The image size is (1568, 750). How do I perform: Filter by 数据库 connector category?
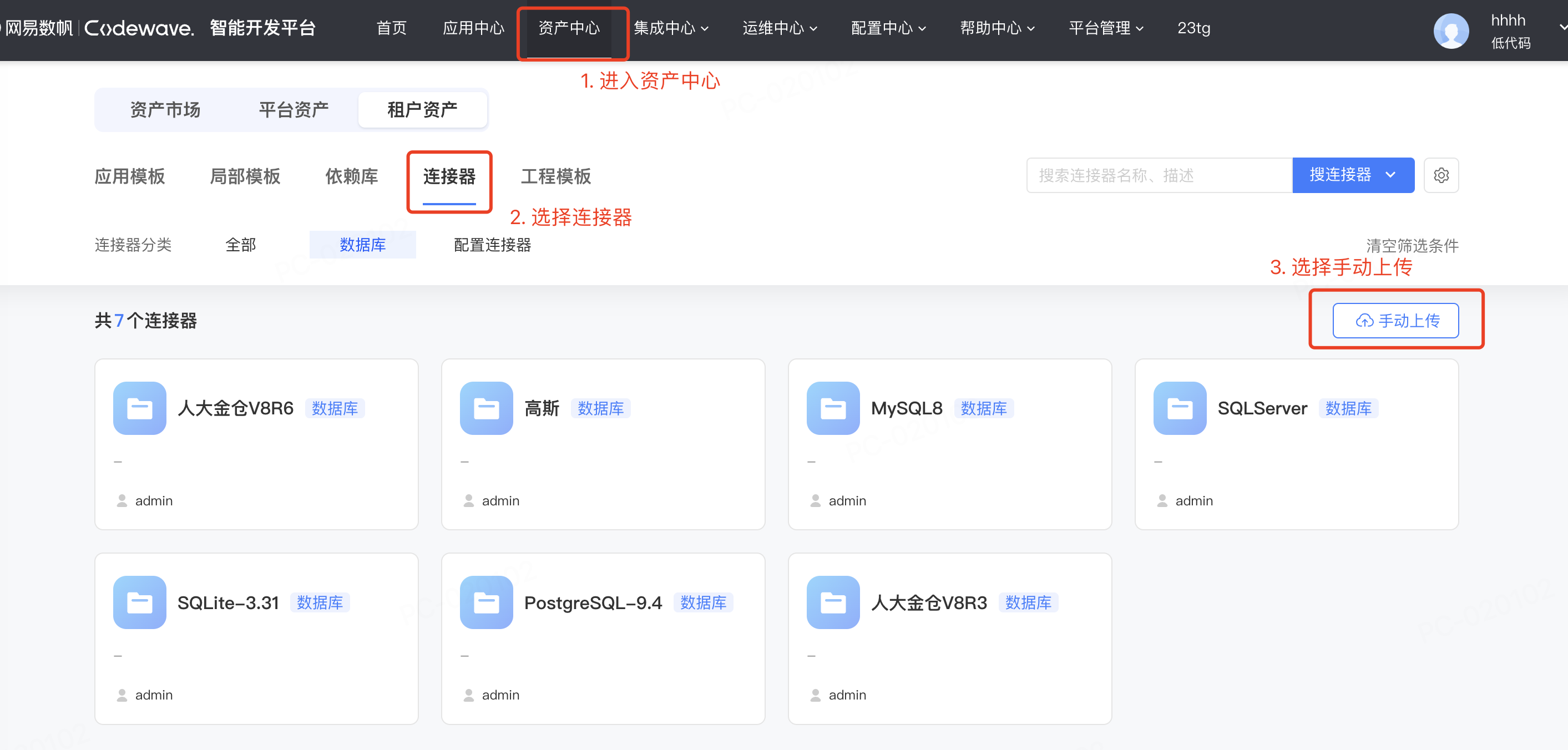click(x=363, y=245)
